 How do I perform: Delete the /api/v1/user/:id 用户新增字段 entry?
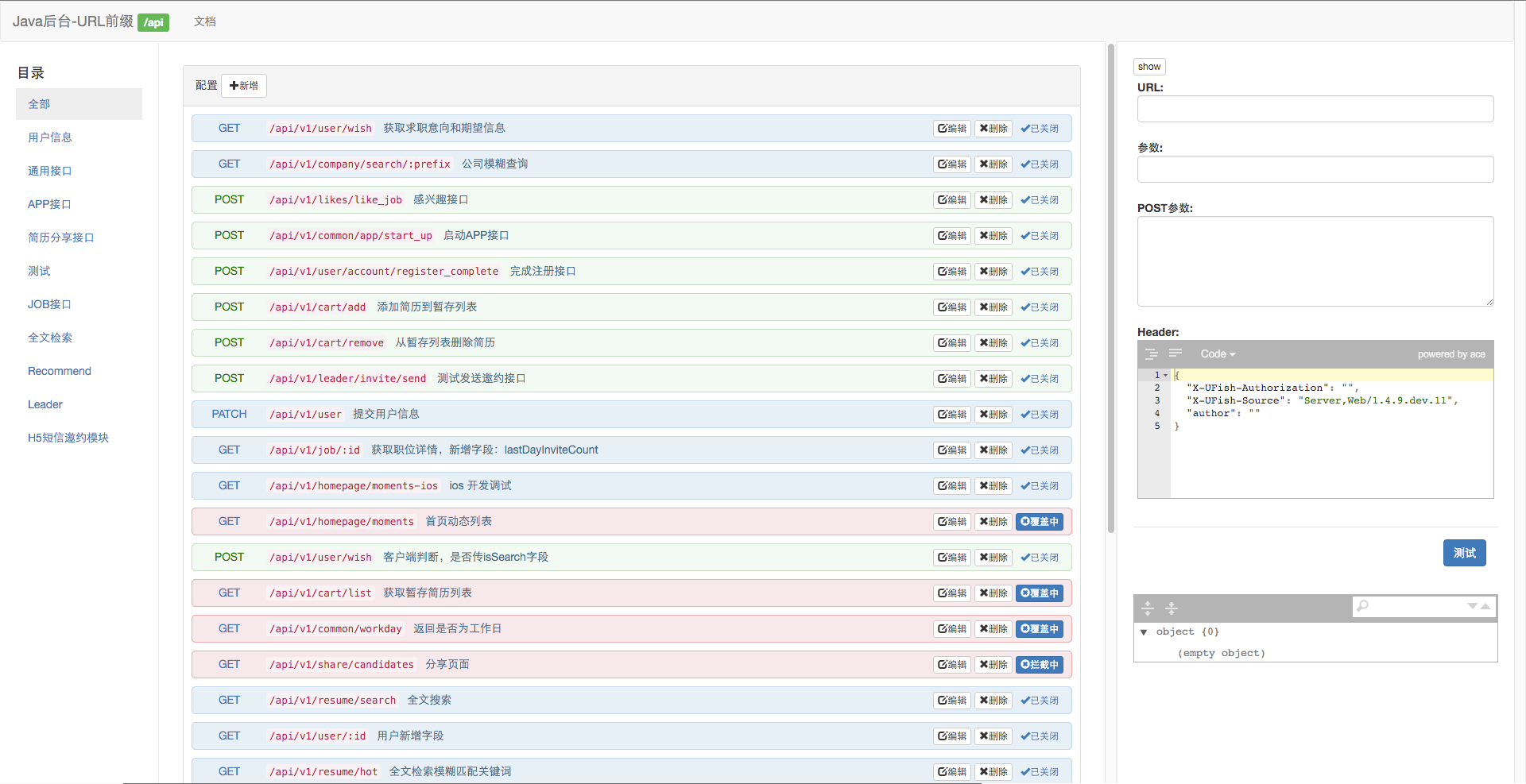tap(993, 736)
